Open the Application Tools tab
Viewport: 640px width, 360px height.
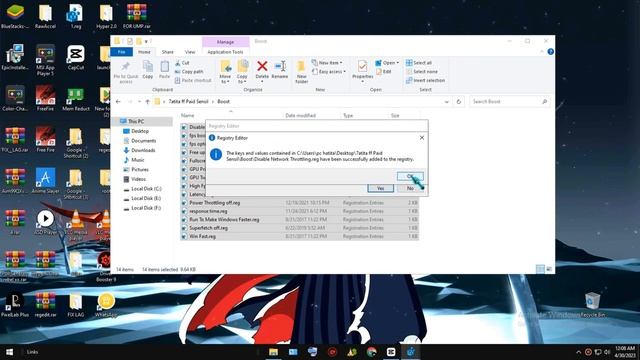click(x=225, y=52)
